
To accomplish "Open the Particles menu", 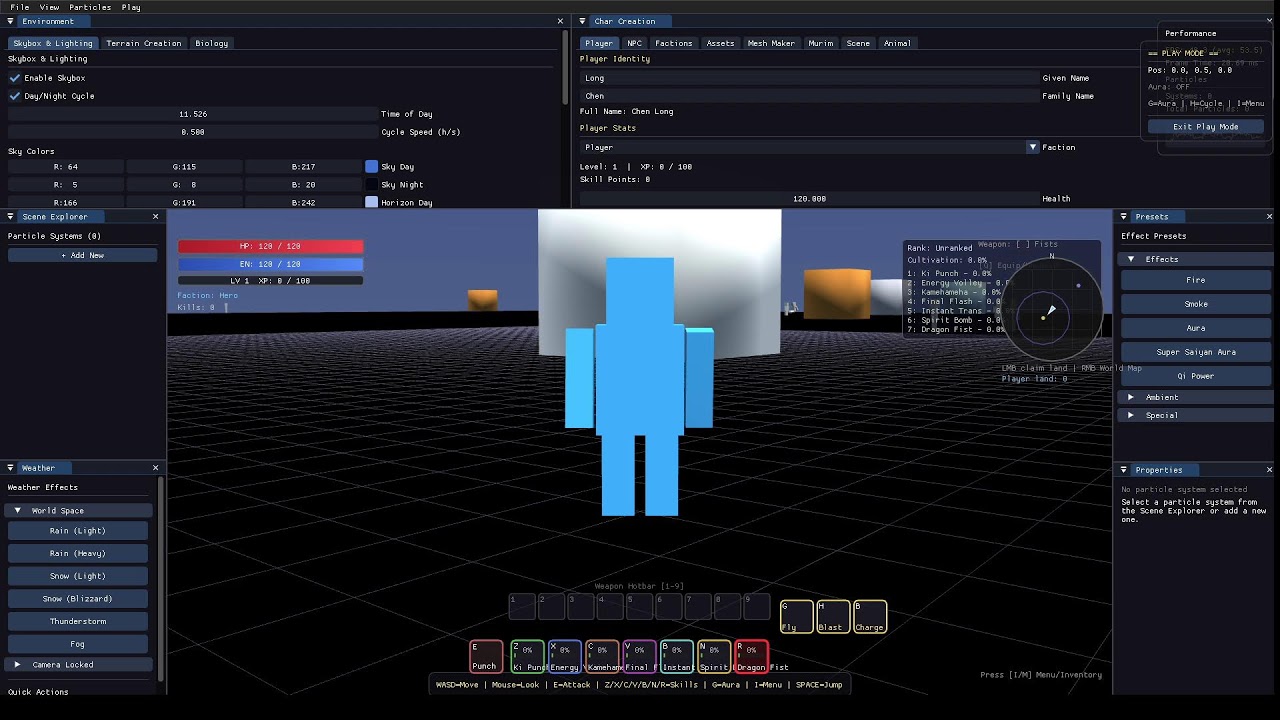I will tap(90, 7).
